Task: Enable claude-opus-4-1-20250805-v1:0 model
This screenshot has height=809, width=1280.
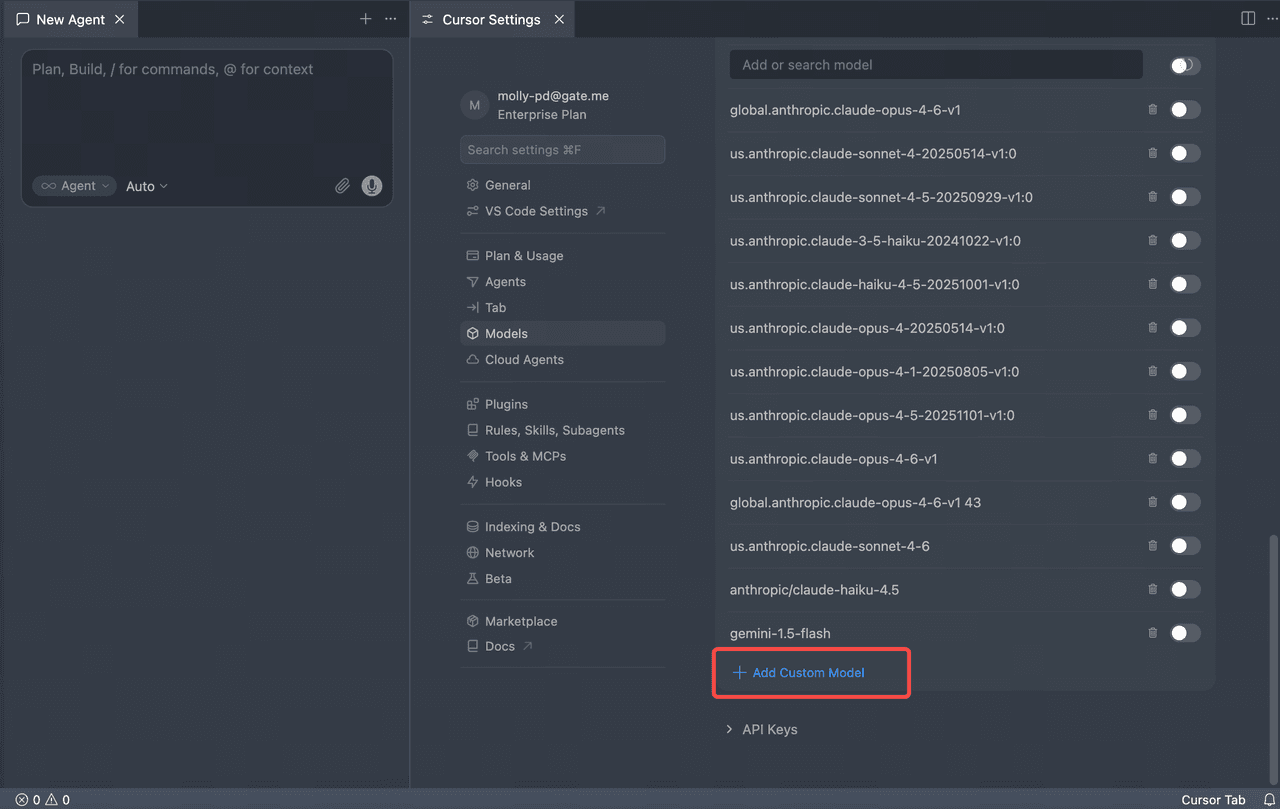Action: coord(1185,371)
